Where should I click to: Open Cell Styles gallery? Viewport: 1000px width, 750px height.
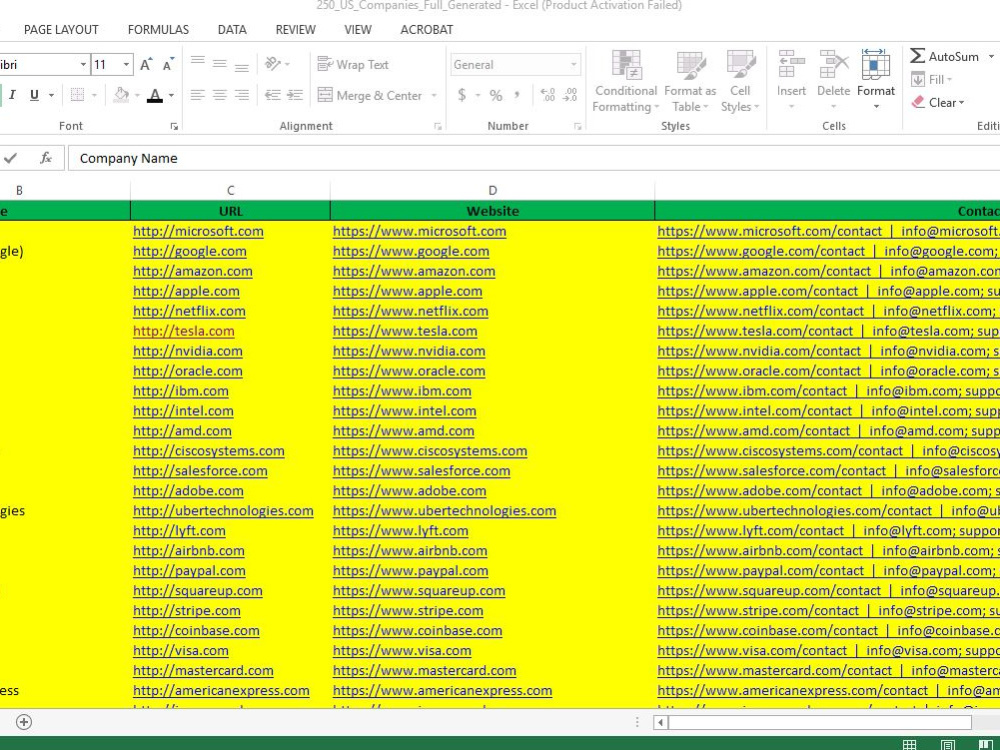tap(740, 82)
